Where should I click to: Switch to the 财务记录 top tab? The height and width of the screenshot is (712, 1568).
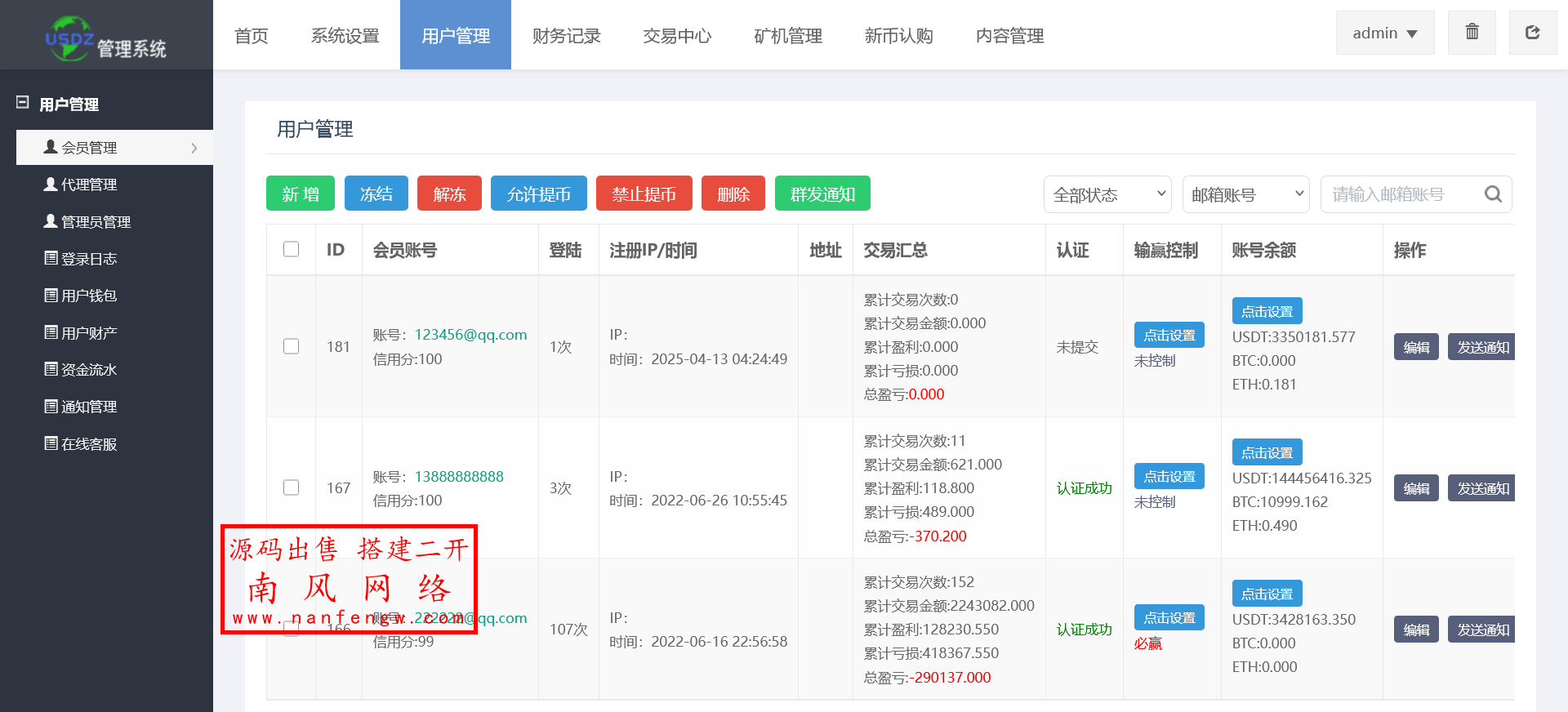pyautogui.click(x=566, y=36)
